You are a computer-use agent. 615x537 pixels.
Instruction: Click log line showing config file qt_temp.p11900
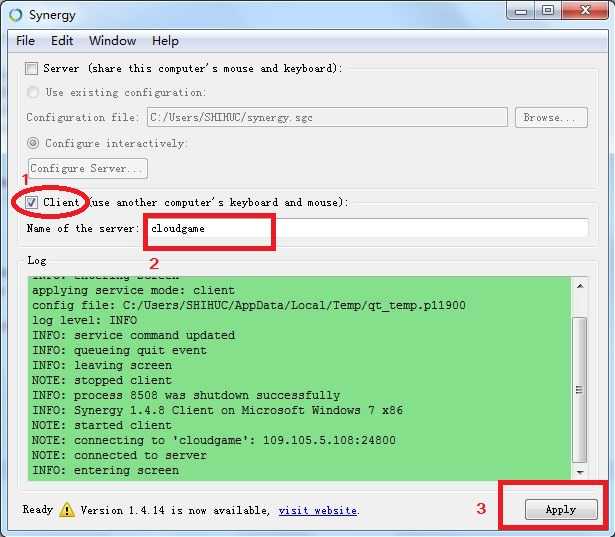click(249, 305)
